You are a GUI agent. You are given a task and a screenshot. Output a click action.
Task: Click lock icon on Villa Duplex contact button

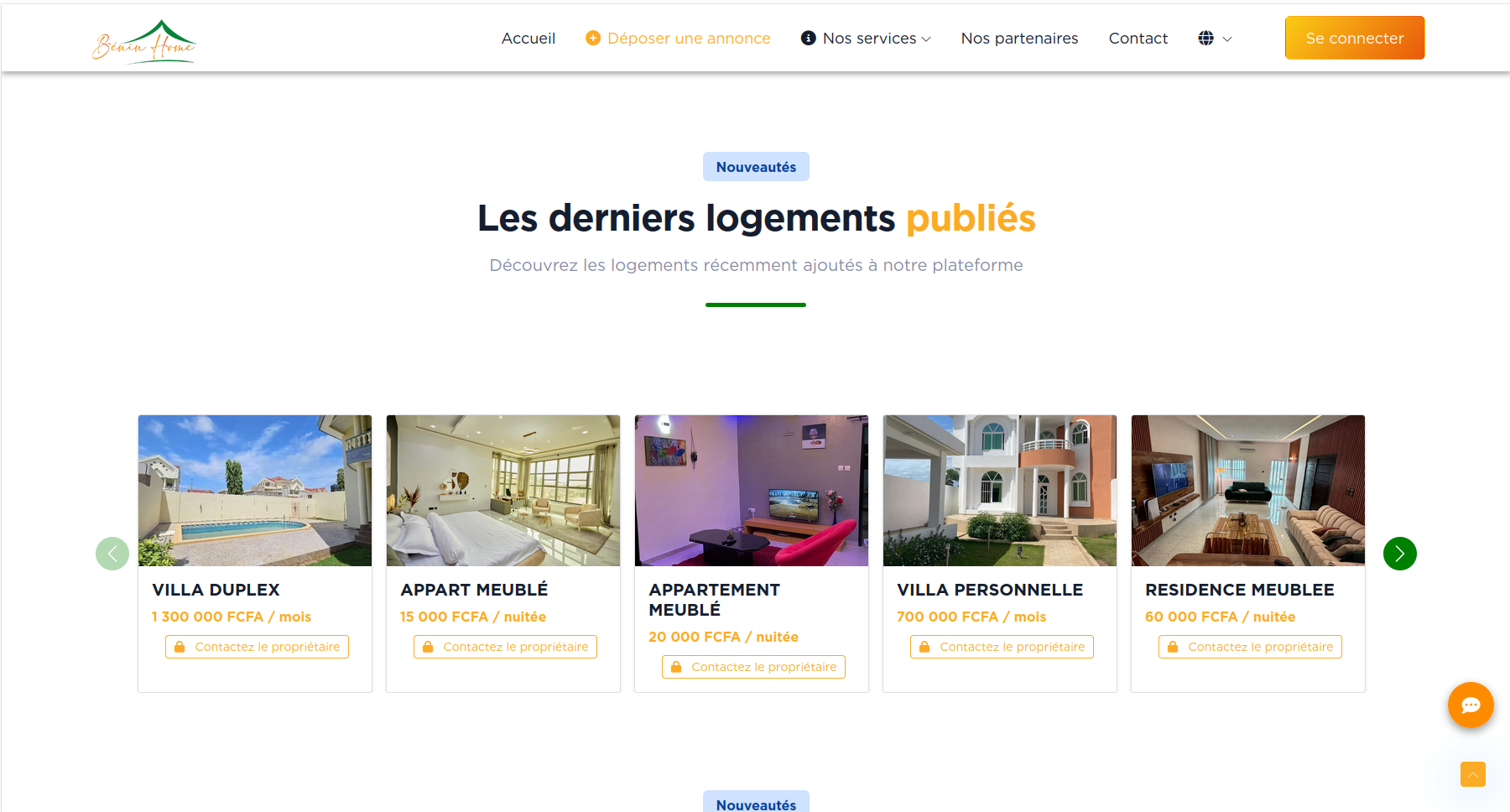[180, 647]
